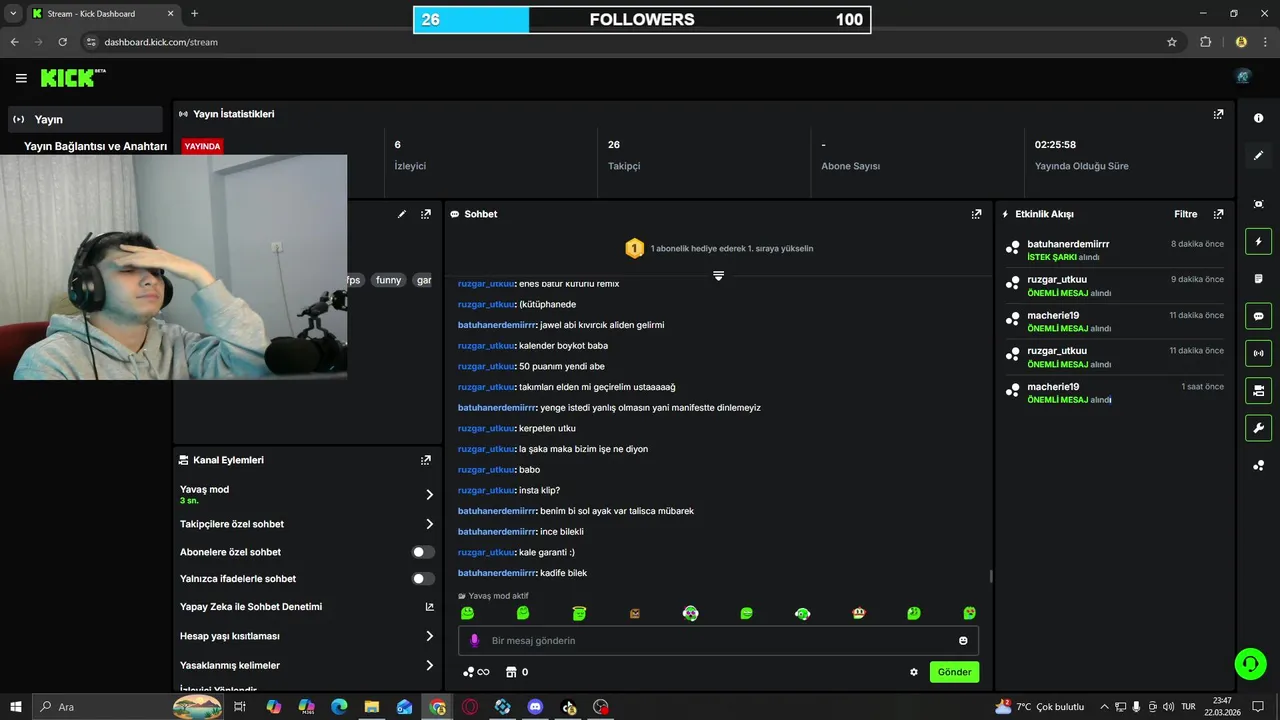Click the gold rank 1 badge in chat
The height and width of the screenshot is (720, 1280).
(634, 248)
